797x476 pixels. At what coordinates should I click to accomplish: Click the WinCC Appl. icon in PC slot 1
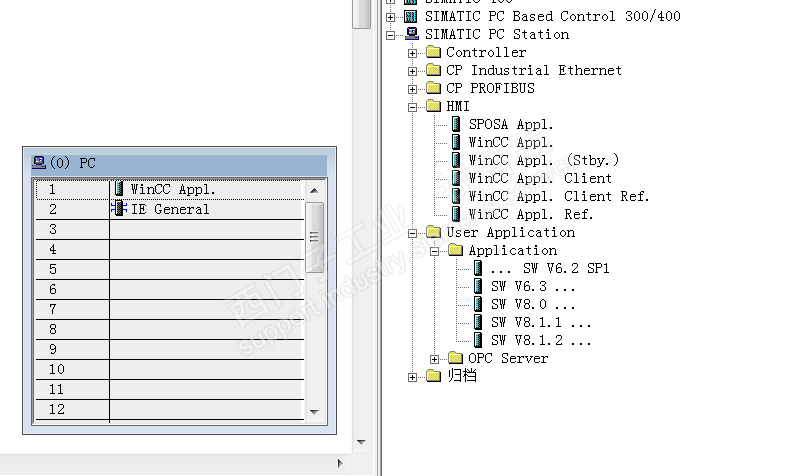(119, 189)
